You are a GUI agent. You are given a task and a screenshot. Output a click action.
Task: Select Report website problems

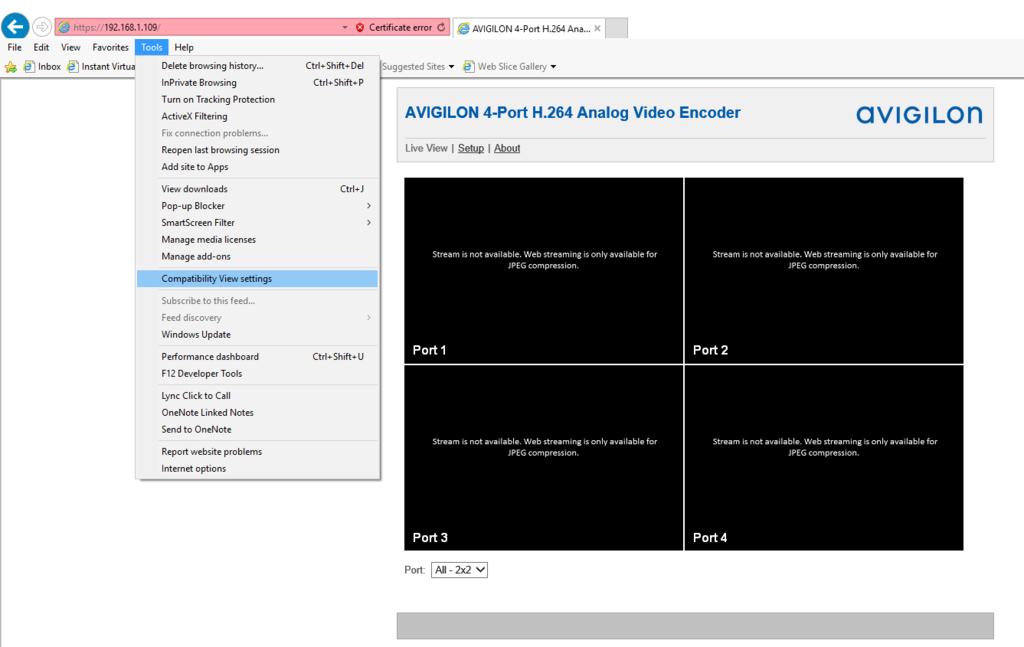257,452
